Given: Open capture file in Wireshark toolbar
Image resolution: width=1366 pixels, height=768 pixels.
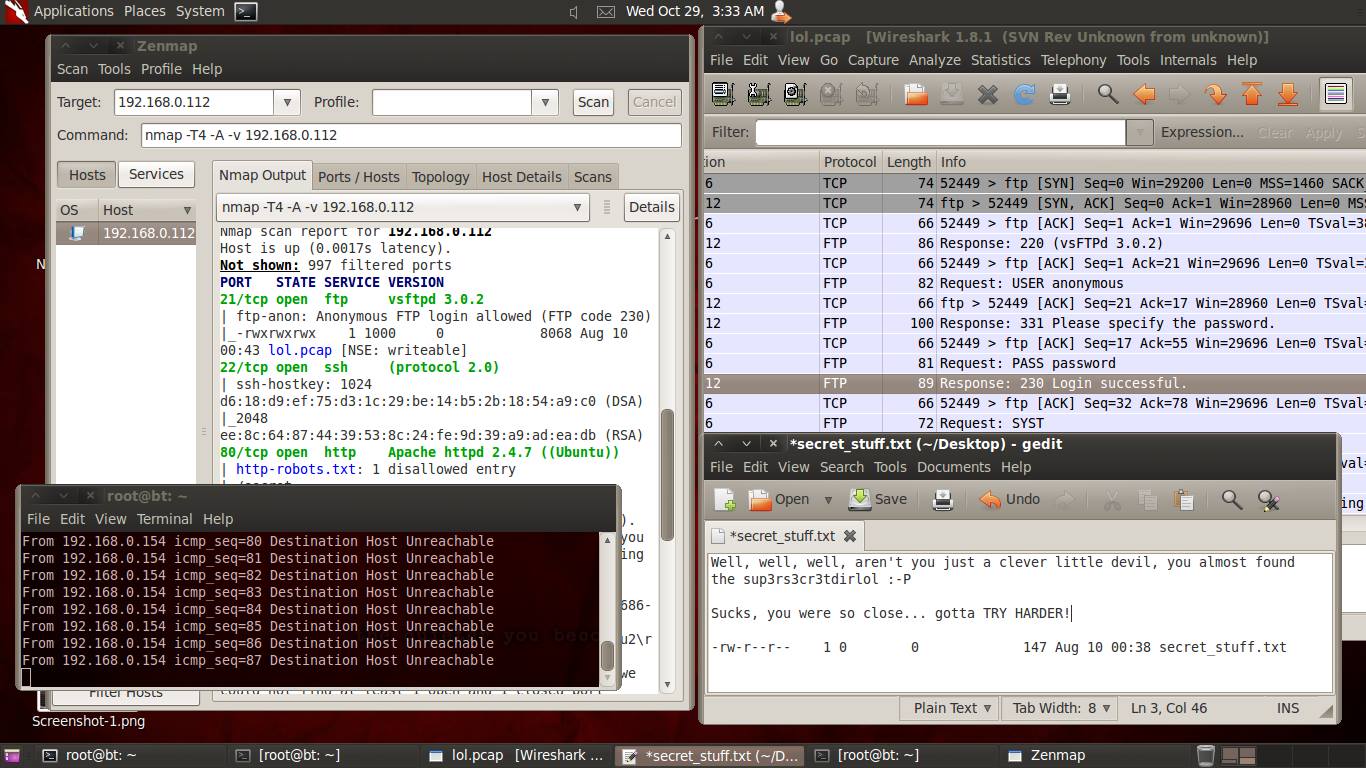Looking at the screenshot, I should click(x=916, y=94).
